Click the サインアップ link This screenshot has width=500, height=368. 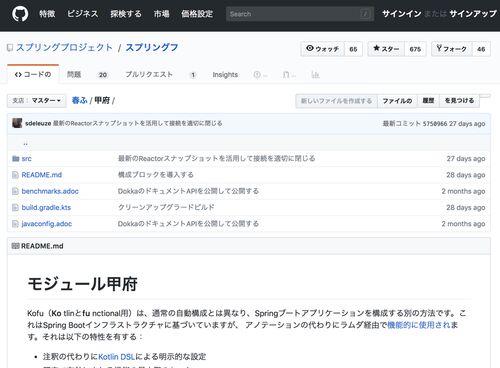tap(473, 14)
